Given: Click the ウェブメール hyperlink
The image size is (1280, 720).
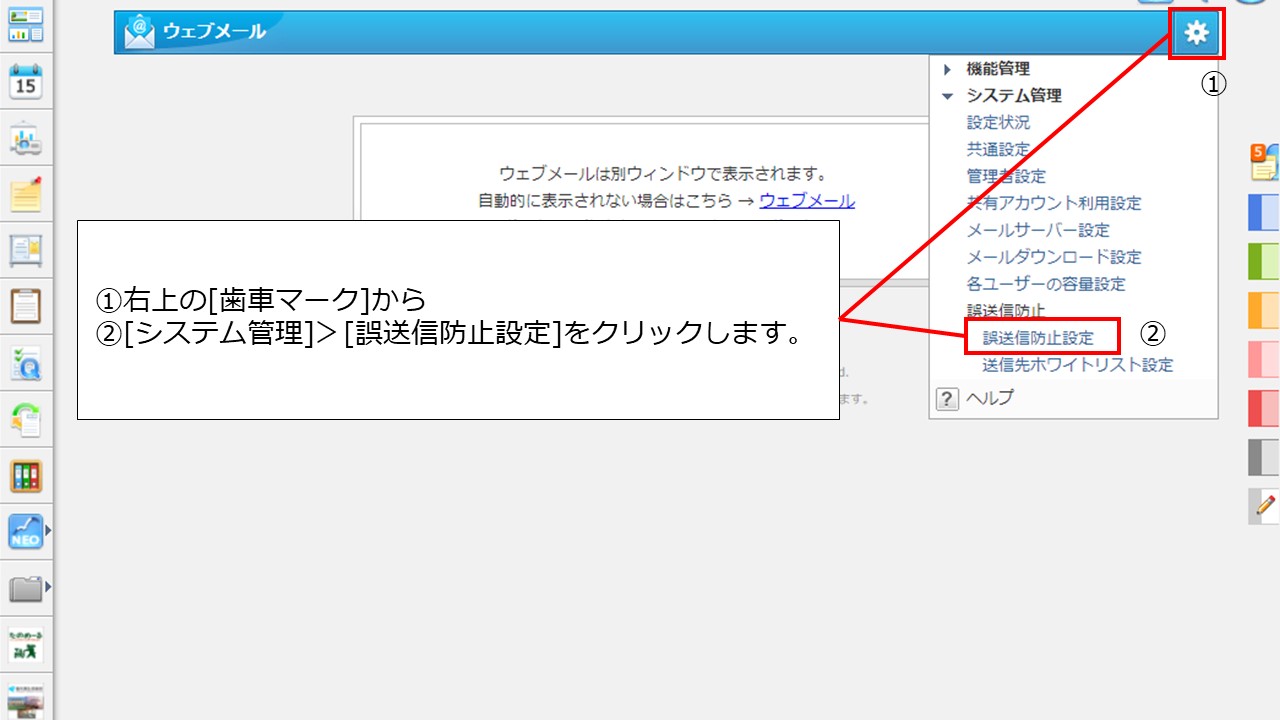Looking at the screenshot, I should [807, 201].
